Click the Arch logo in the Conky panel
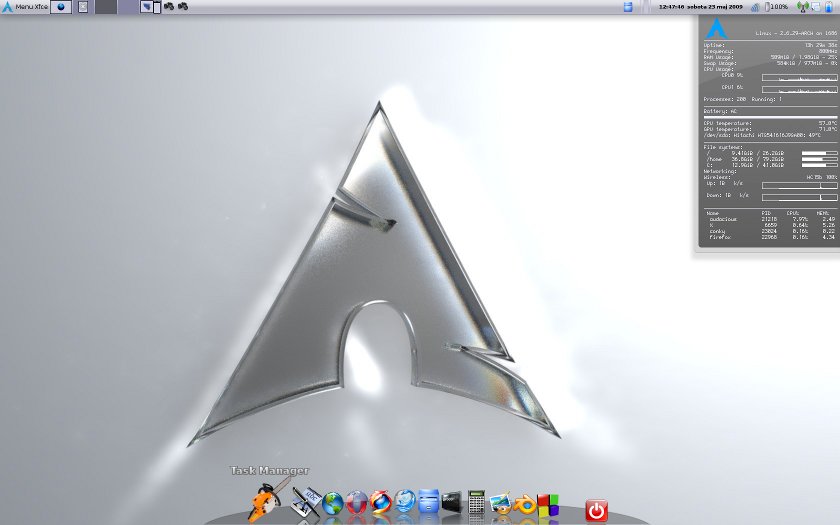 (716, 29)
